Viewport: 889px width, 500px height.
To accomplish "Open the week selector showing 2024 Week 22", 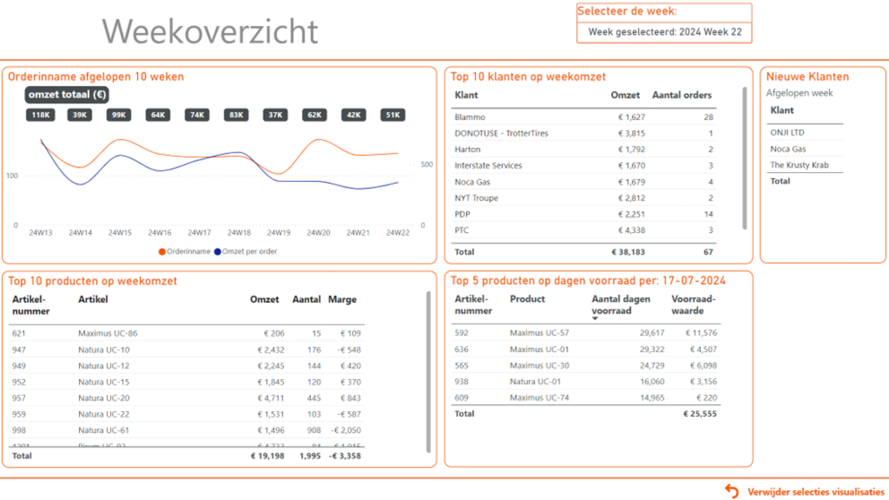I will coord(664,32).
